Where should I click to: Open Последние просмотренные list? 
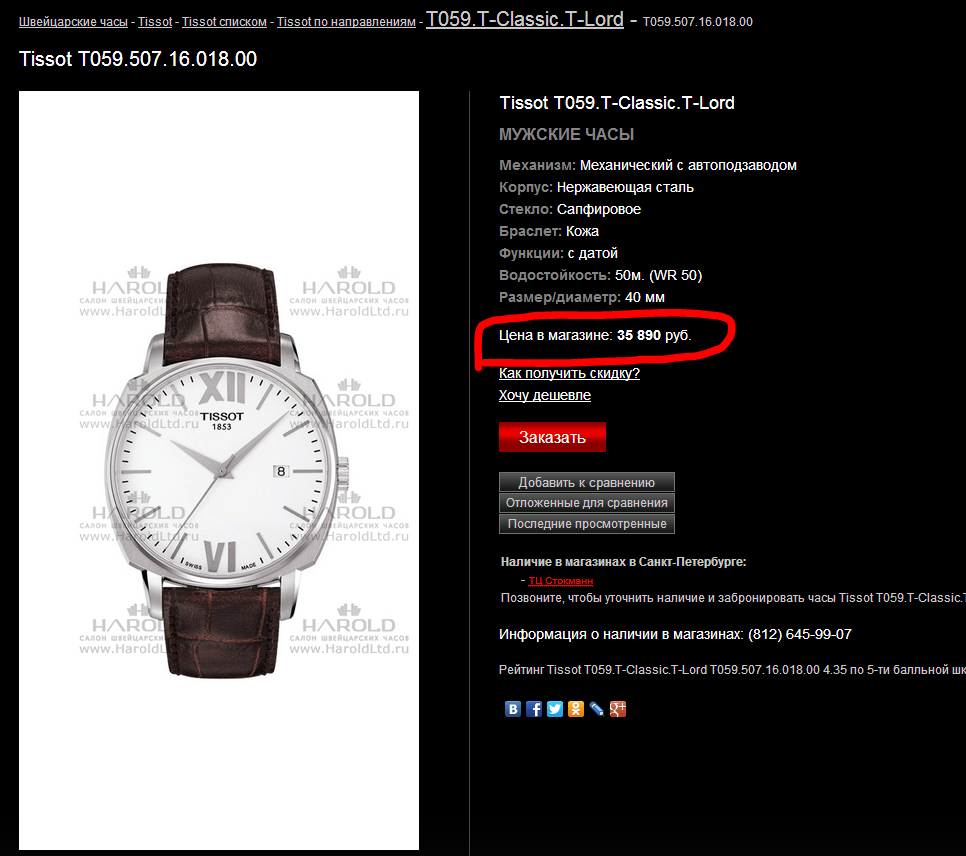tap(586, 524)
